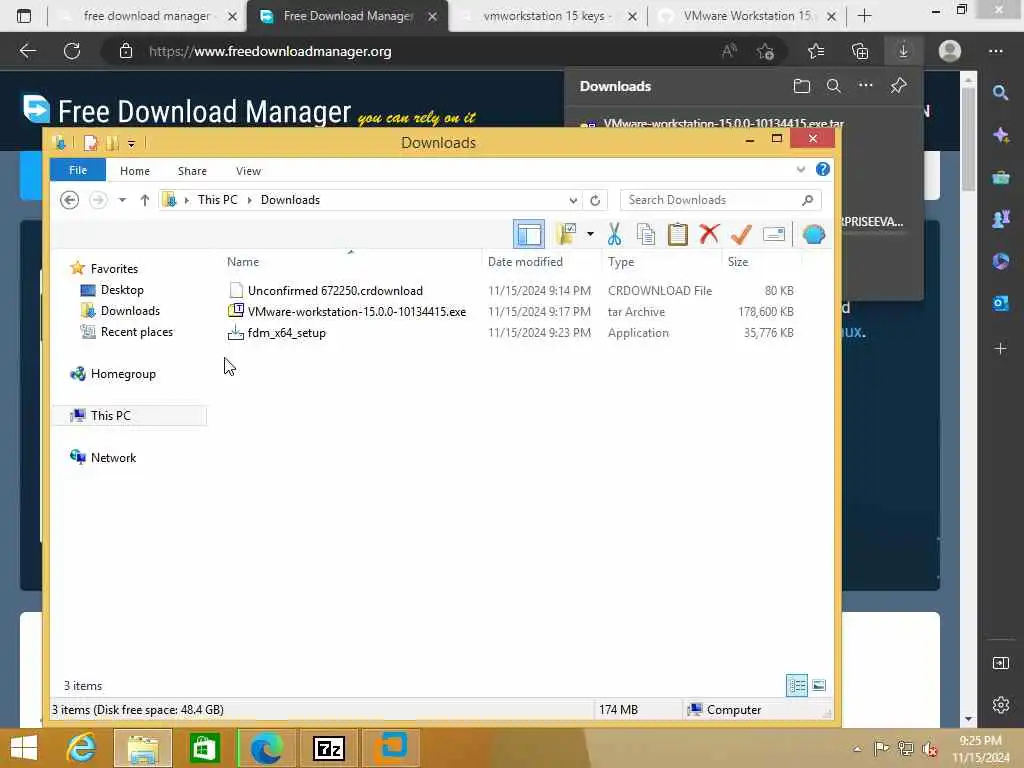Select Favorites in navigation pane
The width and height of the screenshot is (1024, 768).
[x=114, y=268]
